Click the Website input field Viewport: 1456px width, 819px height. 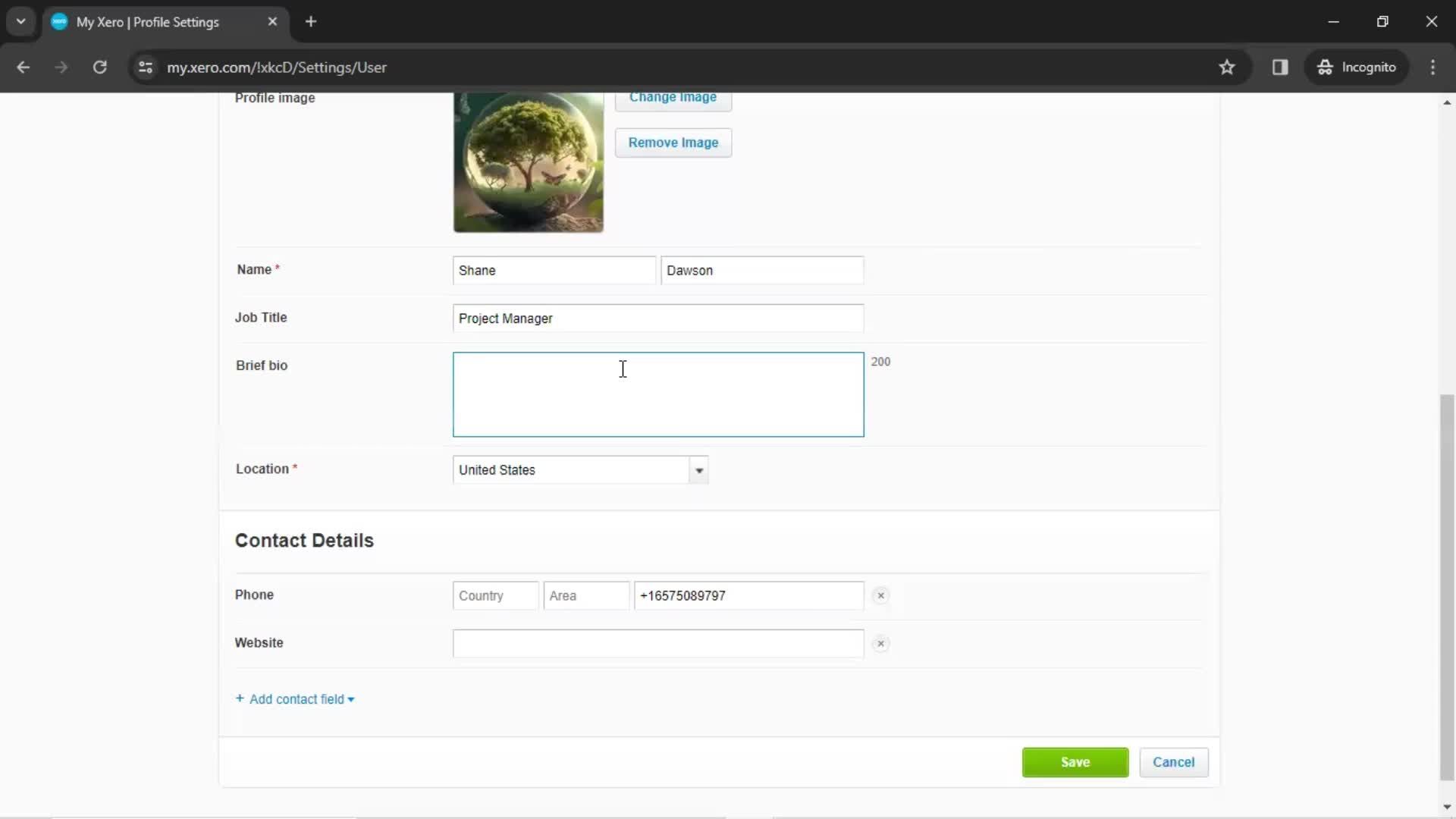click(658, 643)
